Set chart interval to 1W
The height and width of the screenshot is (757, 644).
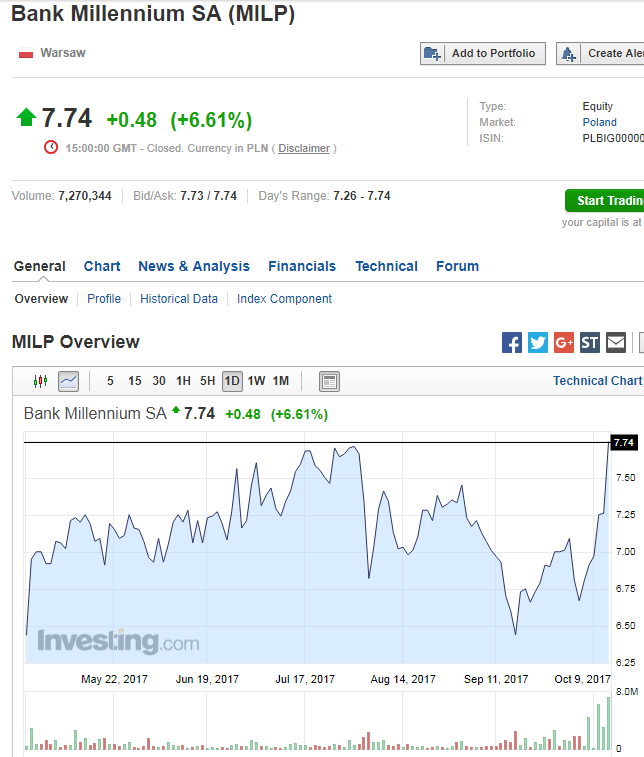tap(256, 381)
